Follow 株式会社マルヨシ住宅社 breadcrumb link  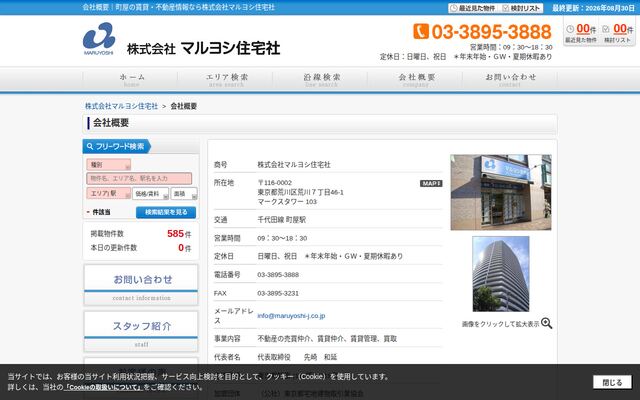(121, 106)
